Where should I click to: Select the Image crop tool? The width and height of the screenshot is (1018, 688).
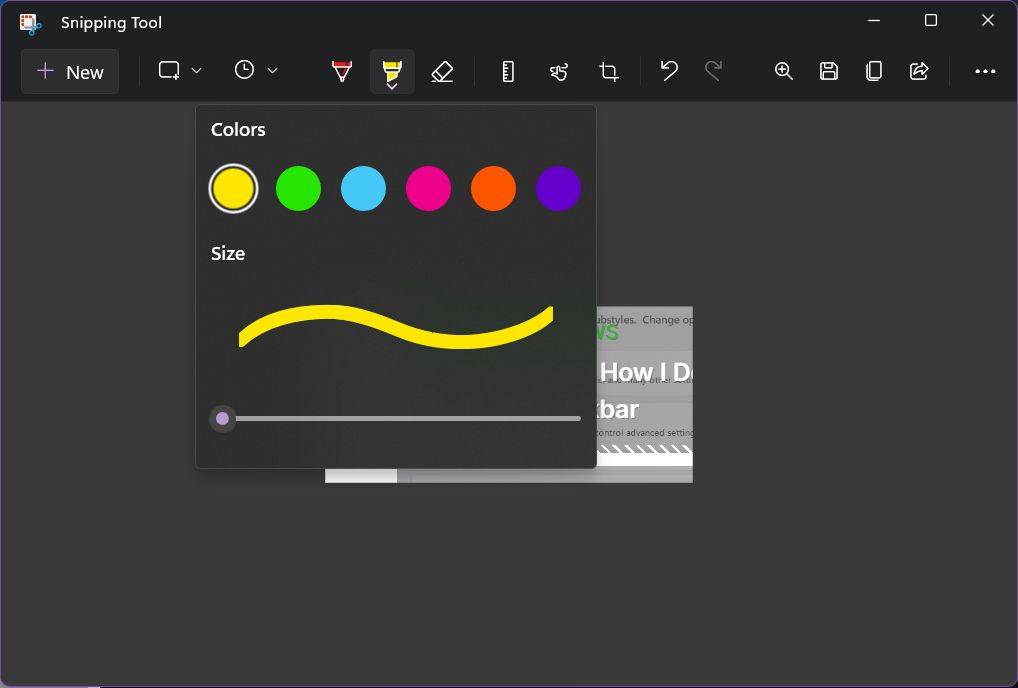click(x=608, y=71)
